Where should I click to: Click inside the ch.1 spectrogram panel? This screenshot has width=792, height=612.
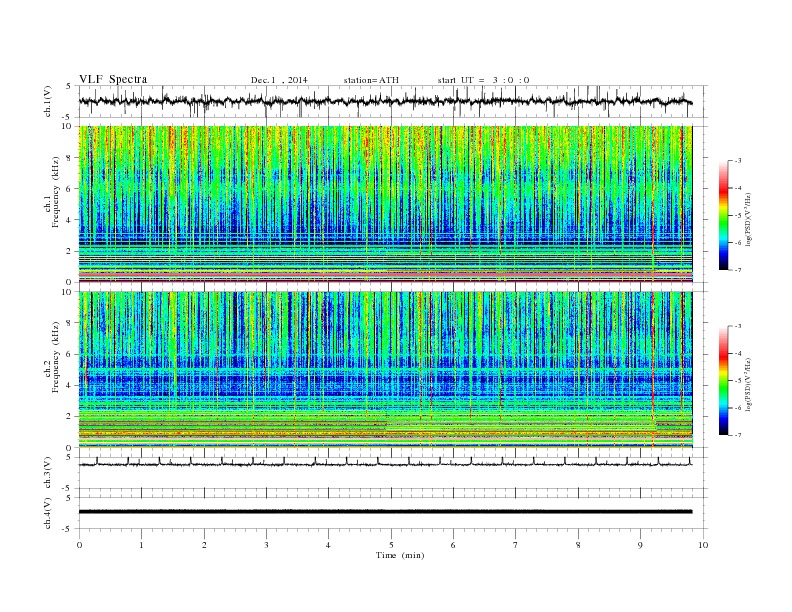coord(385,204)
